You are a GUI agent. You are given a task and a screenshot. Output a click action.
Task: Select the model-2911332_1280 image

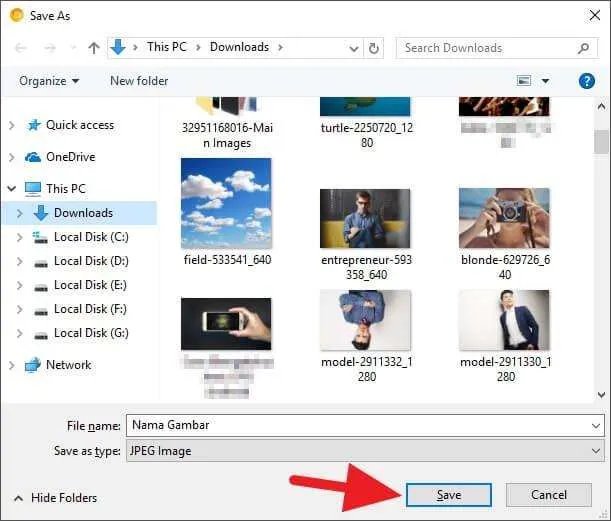pos(365,320)
